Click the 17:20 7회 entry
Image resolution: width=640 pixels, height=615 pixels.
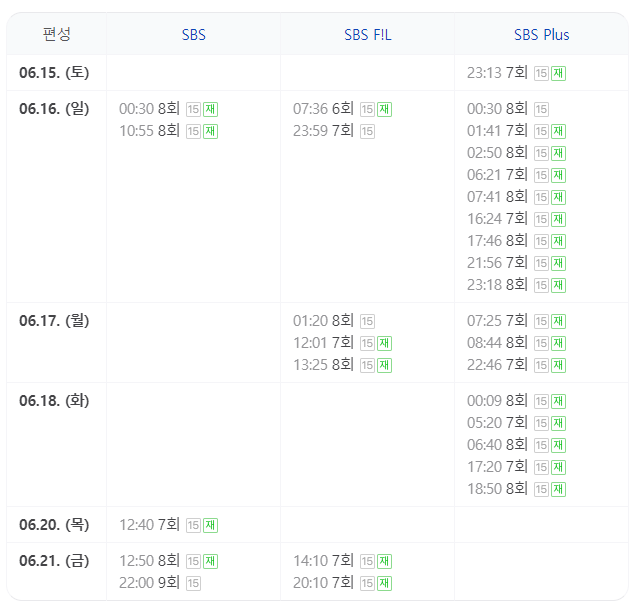coord(497,467)
